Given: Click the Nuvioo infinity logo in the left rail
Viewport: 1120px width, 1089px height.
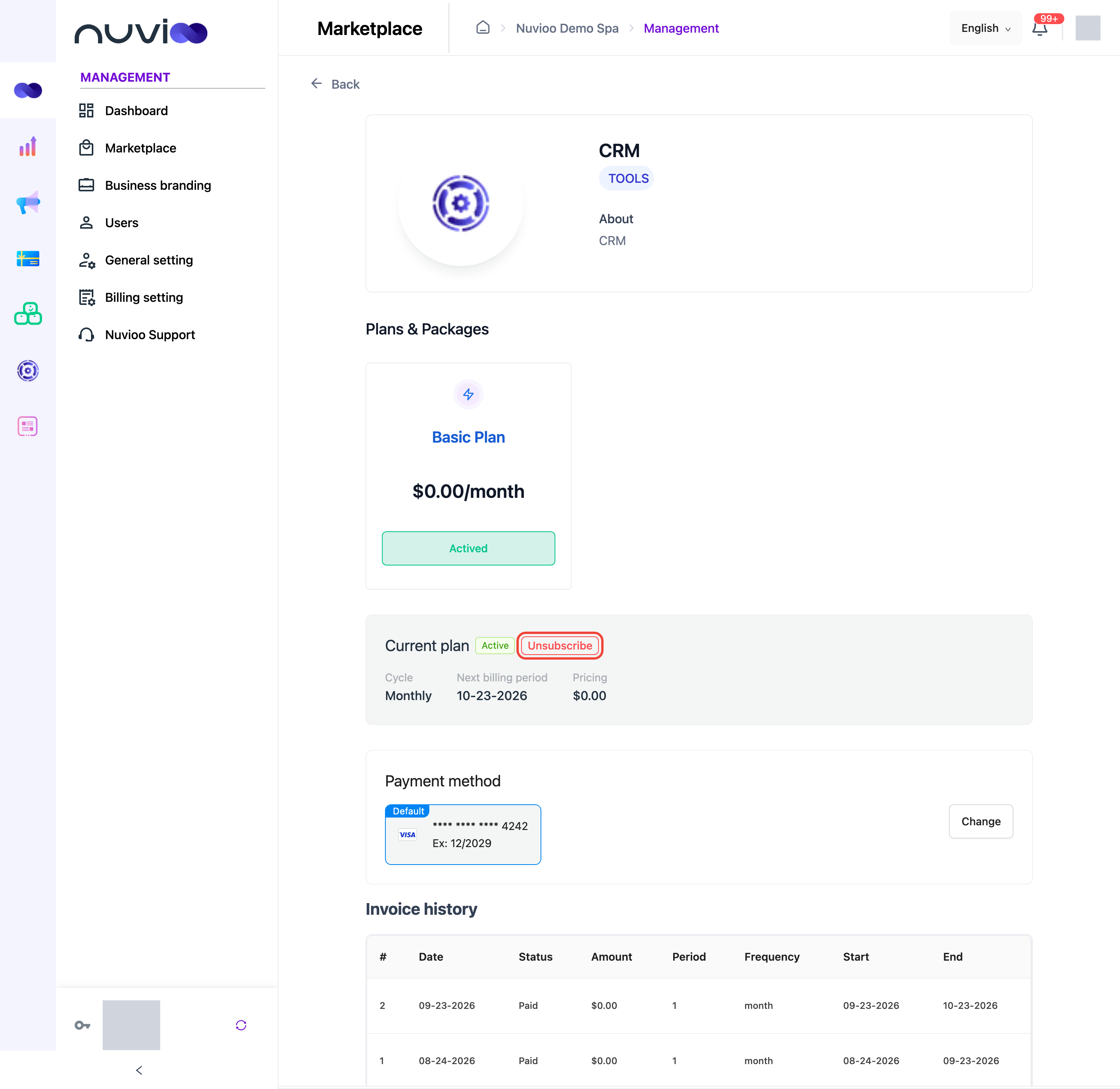Looking at the screenshot, I should click(28, 90).
